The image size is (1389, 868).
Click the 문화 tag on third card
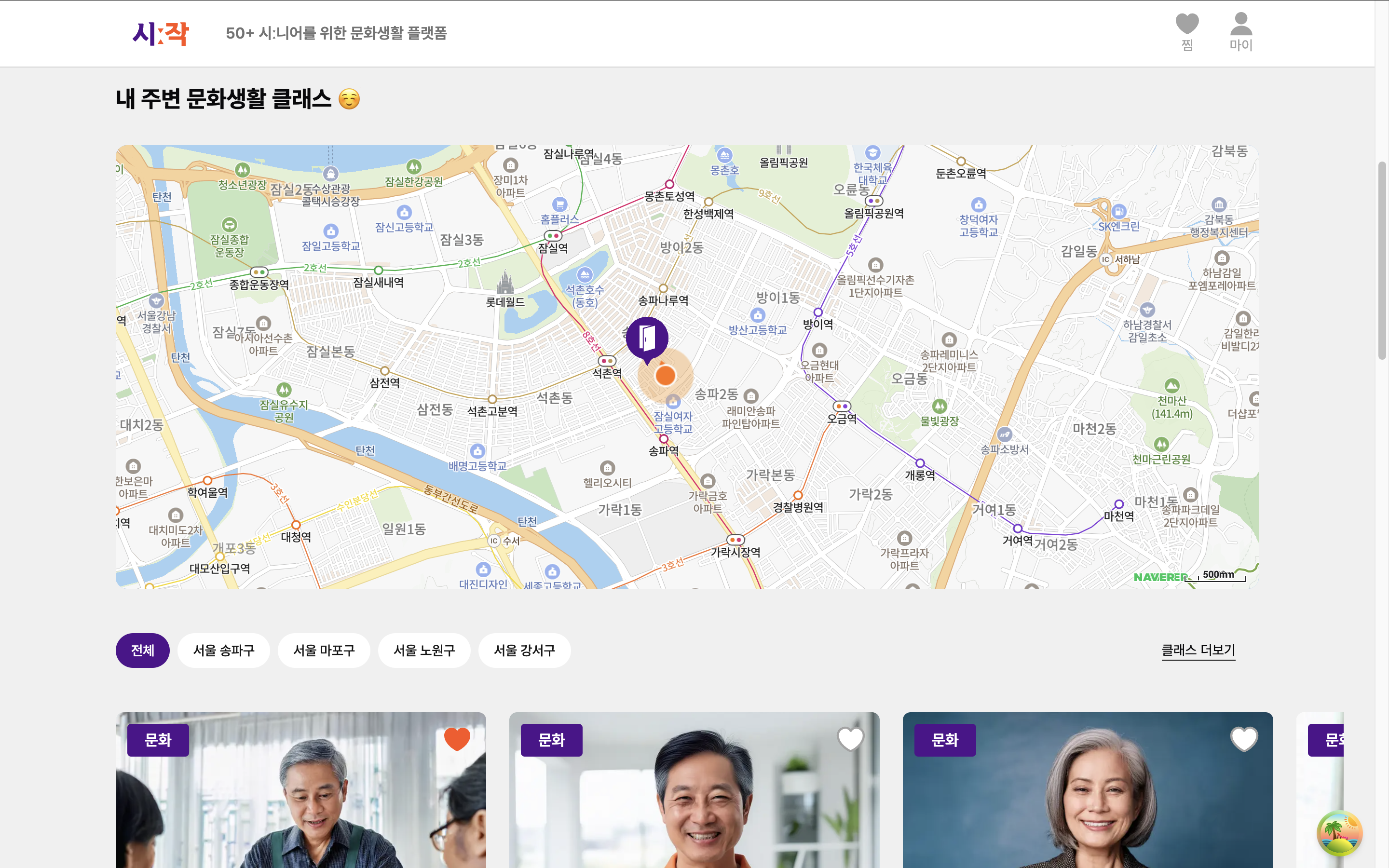pyautogui.click(x=945, y=740)
